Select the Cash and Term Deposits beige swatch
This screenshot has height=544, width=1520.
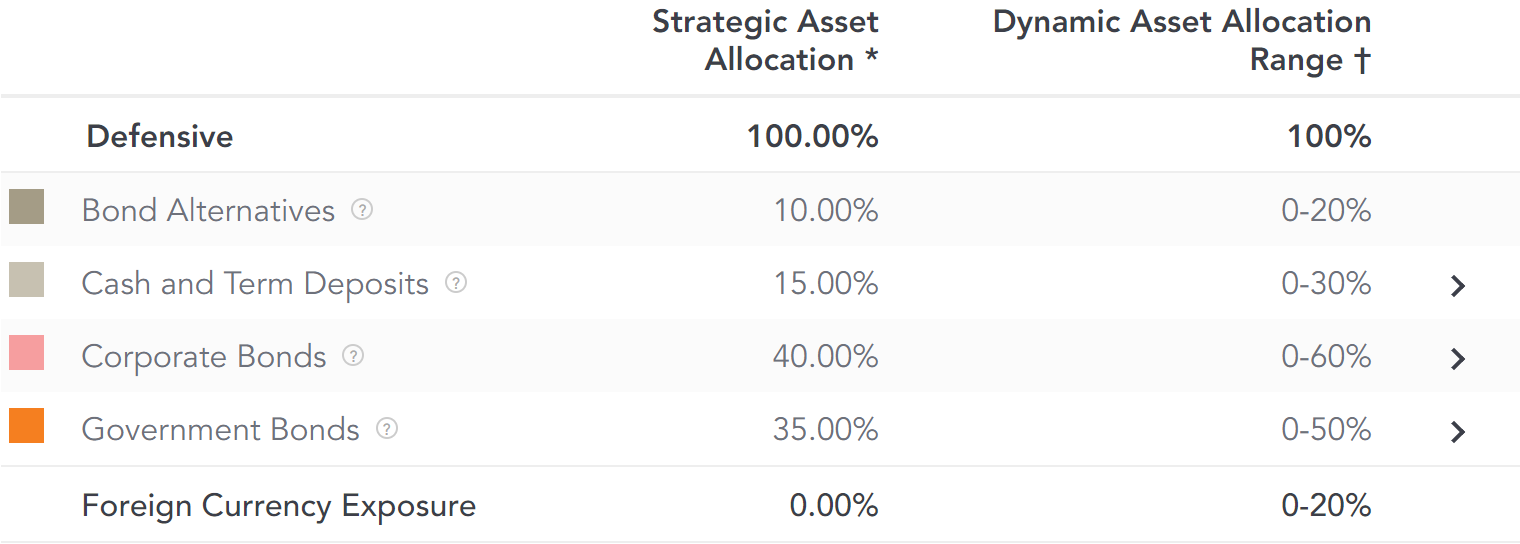click(x=26, y=280)
